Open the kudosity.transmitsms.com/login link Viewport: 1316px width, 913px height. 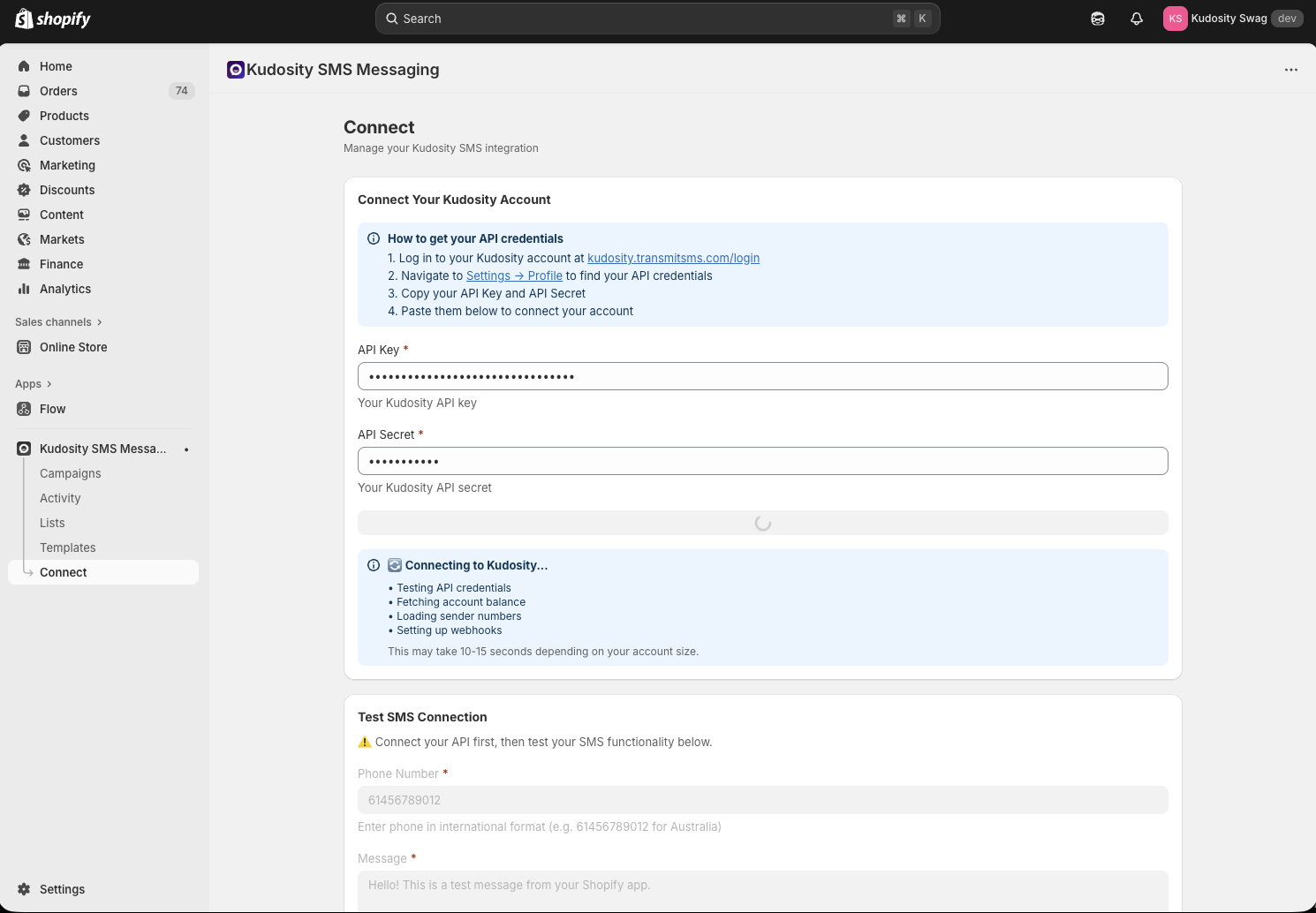point(673,258)
